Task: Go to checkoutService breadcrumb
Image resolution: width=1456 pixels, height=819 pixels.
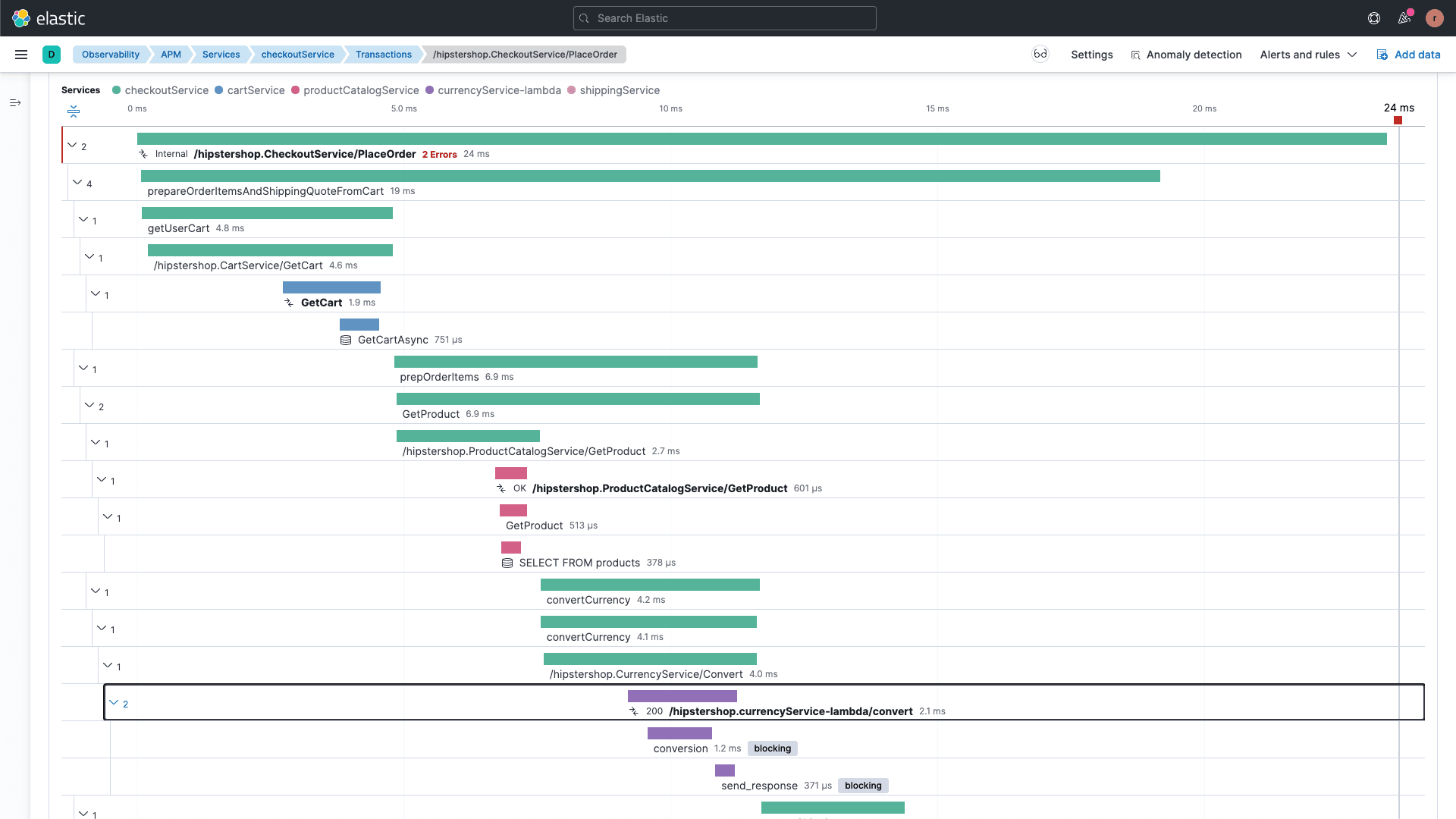Action: click(x=297, y=55)
